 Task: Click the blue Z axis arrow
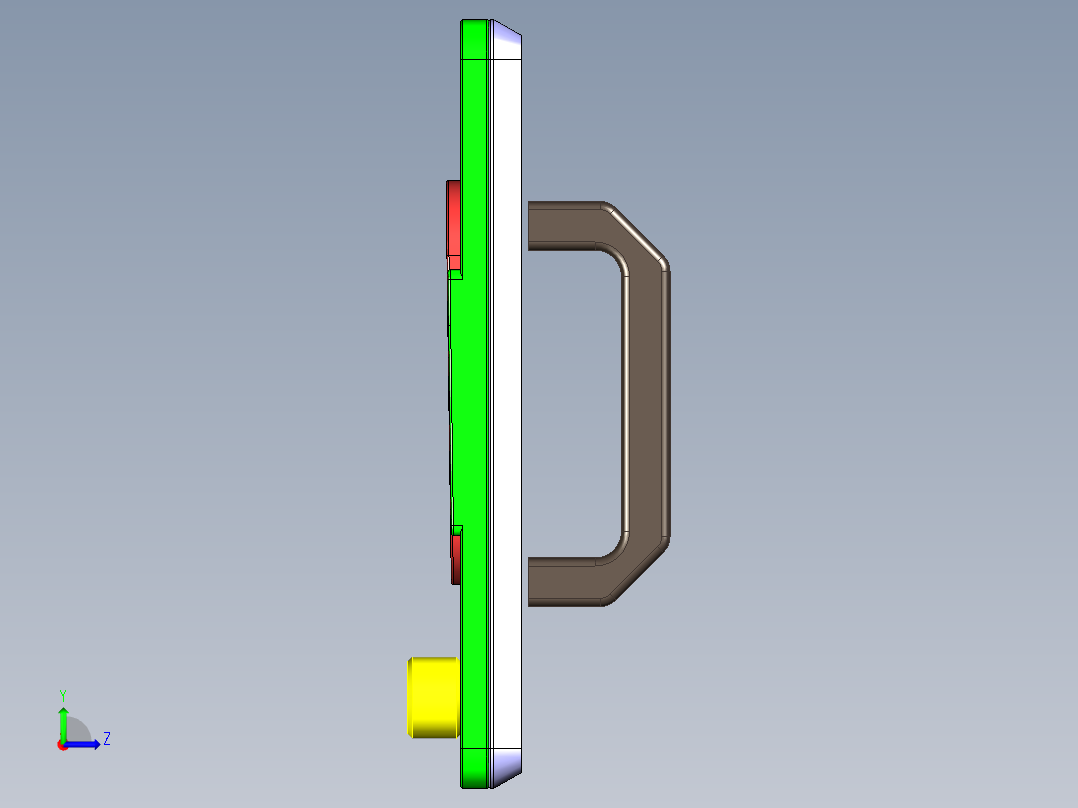[88, 744]
